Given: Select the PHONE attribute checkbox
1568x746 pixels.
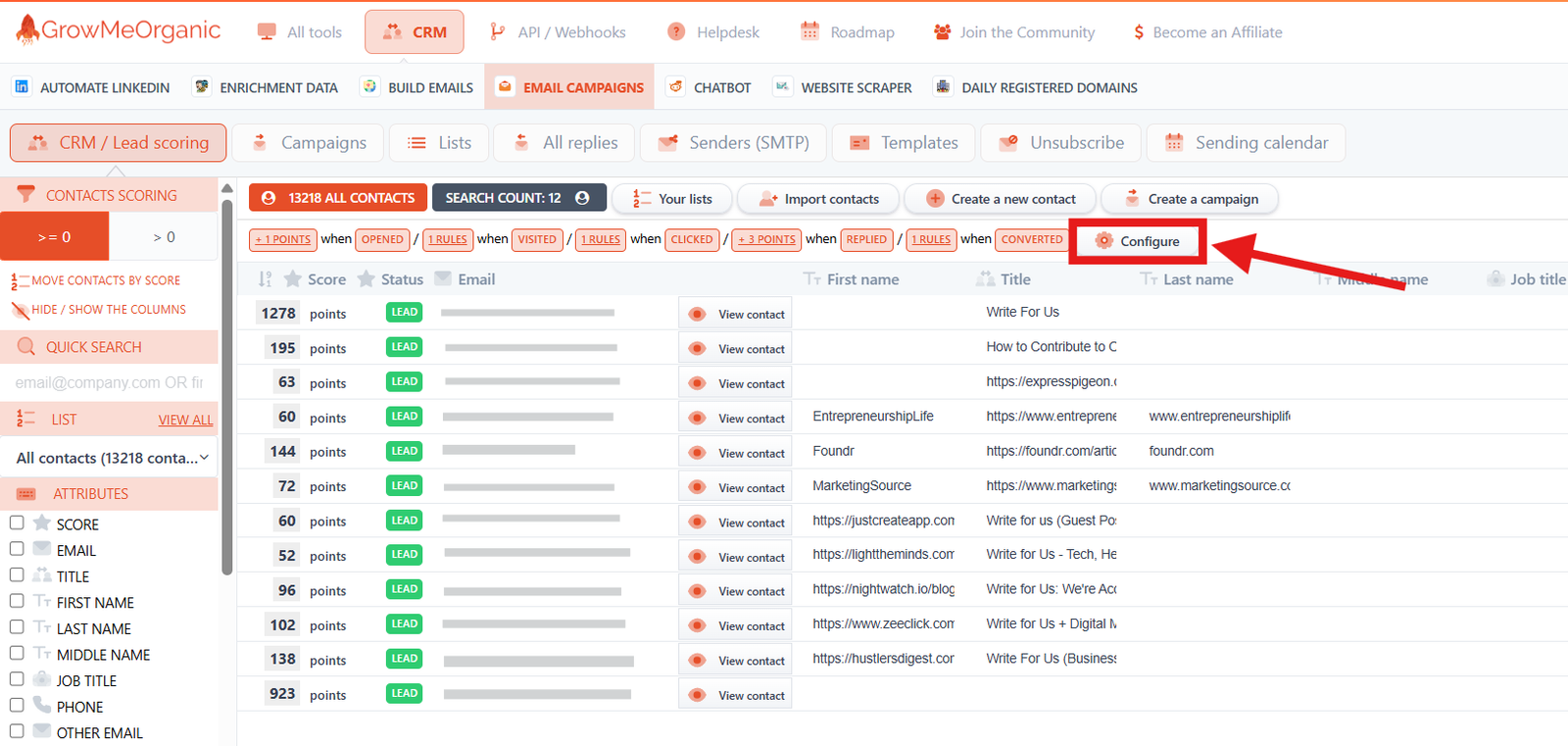Looking at the screenshot, I should point(17,705).
